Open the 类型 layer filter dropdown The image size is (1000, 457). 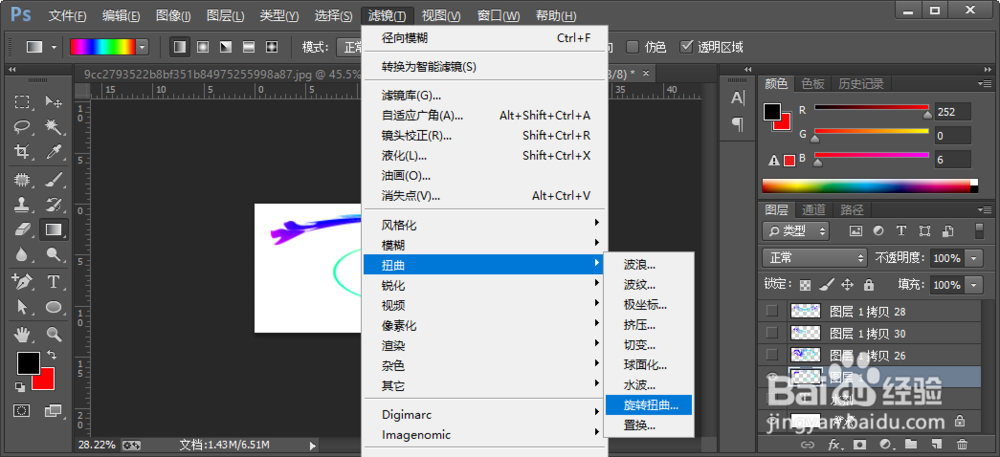click(x=796, y=231)
